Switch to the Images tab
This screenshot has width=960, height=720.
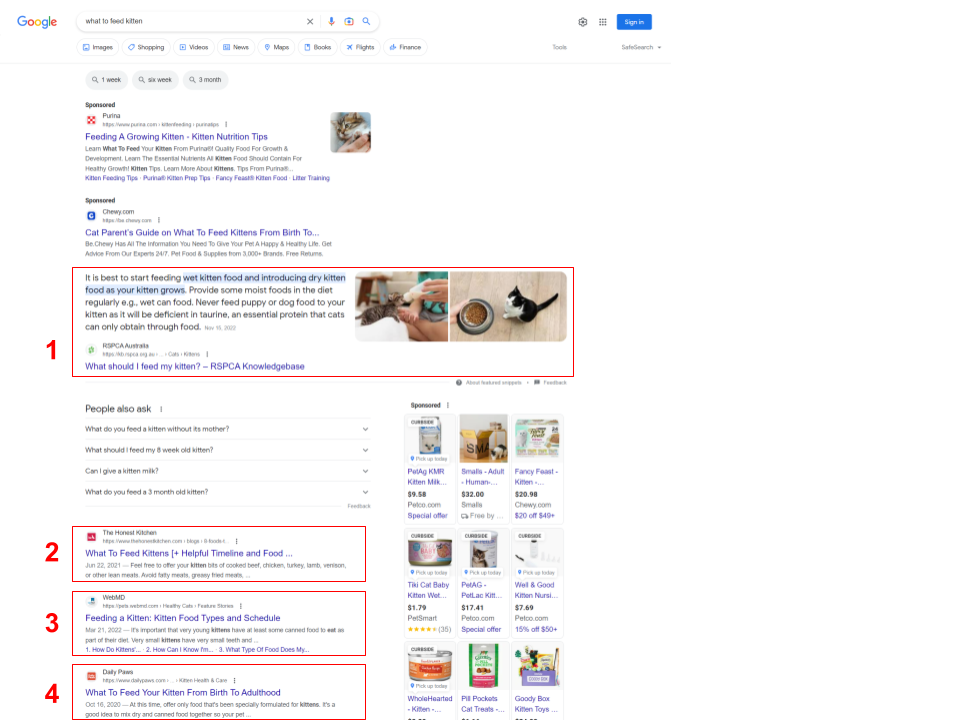pos(98,46)
